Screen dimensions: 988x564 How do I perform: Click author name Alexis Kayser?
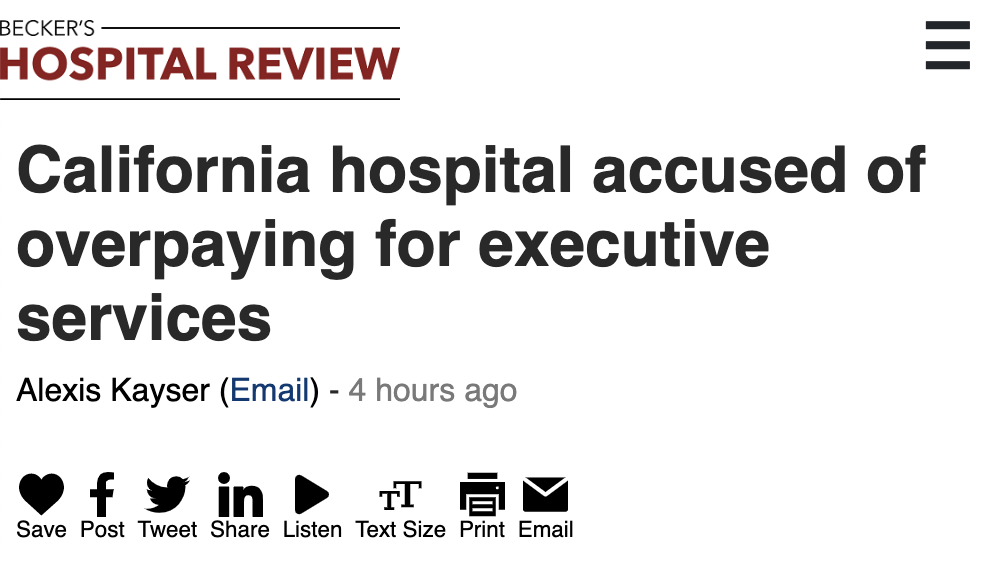coord(112,390)
